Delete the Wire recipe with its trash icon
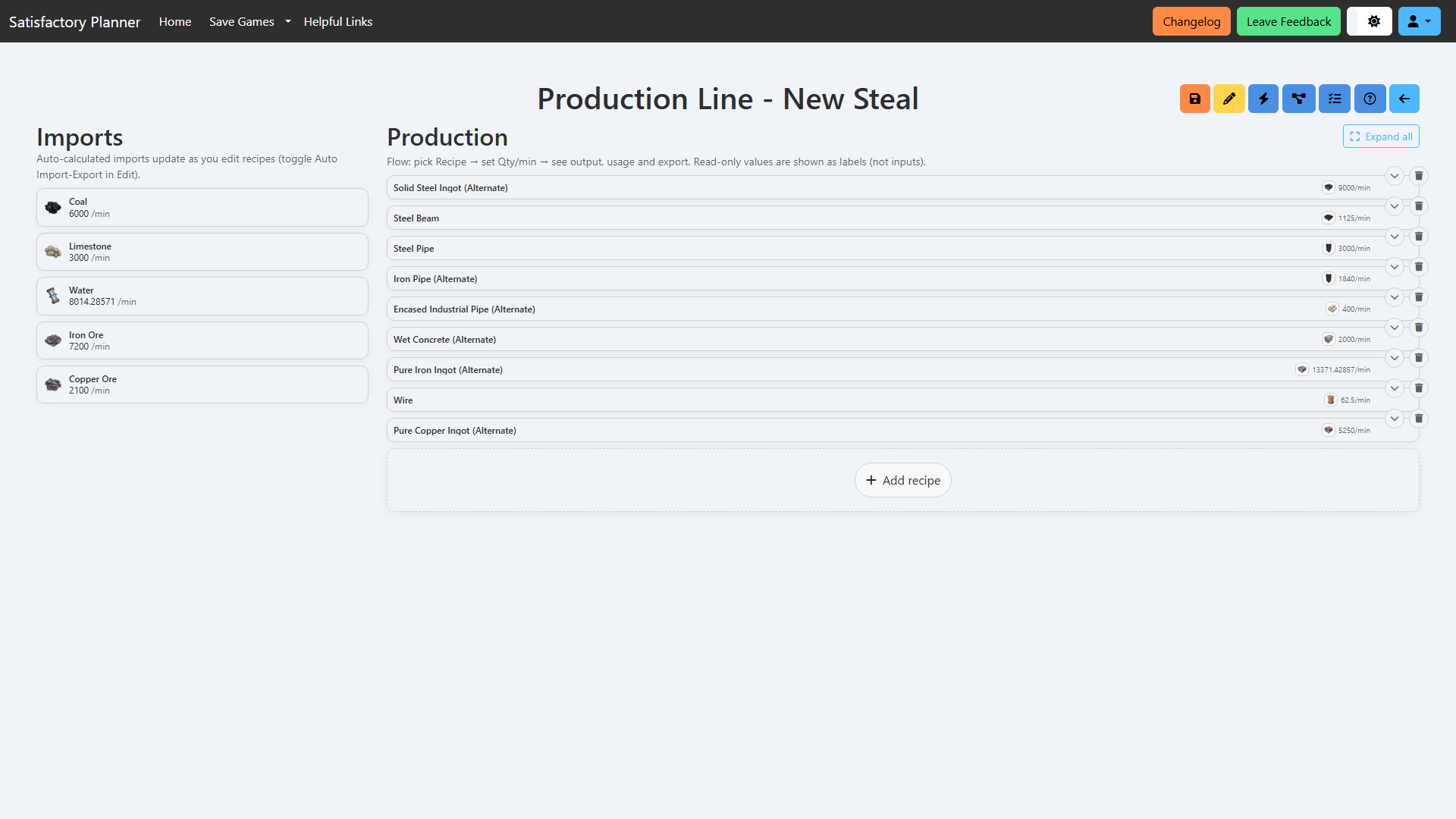The height and width of the screenshot is (819, 1456). coord(1420,388)
